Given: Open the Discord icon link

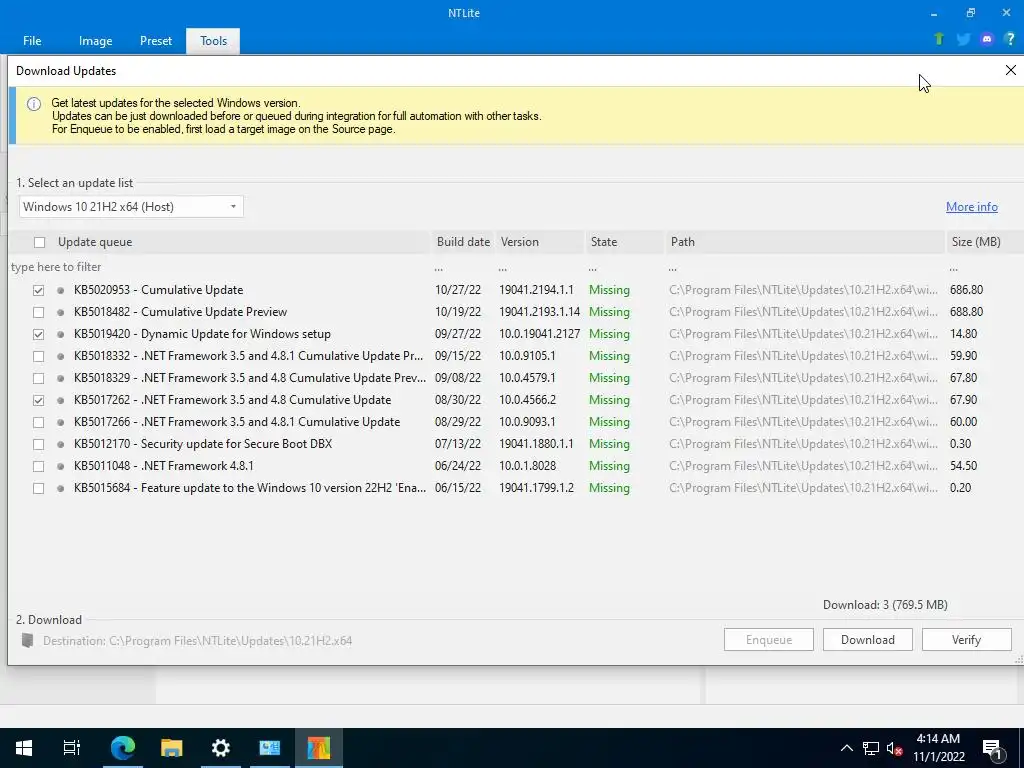Looking at the screenshot, I should tap(987, 39).
